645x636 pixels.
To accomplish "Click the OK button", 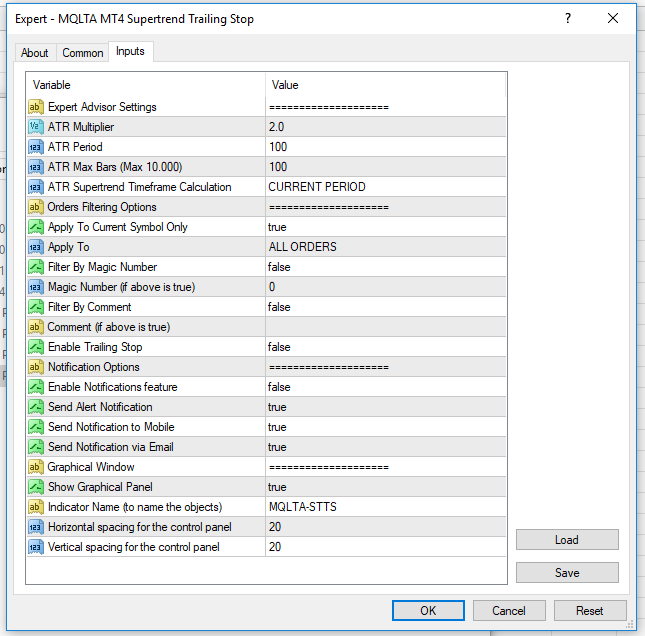I will coord(428,610).
